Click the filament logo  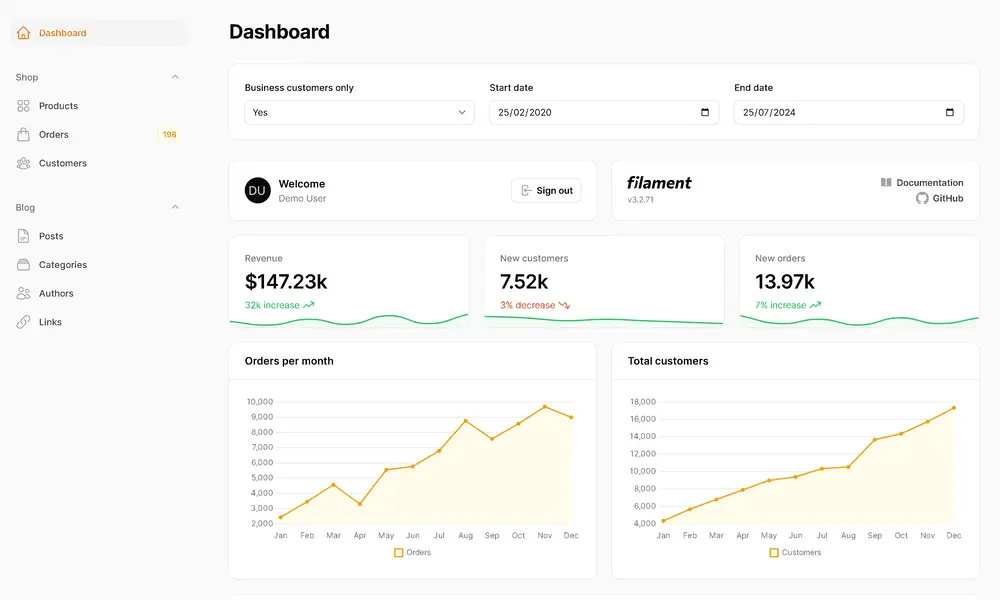click(x=659, y=183)
